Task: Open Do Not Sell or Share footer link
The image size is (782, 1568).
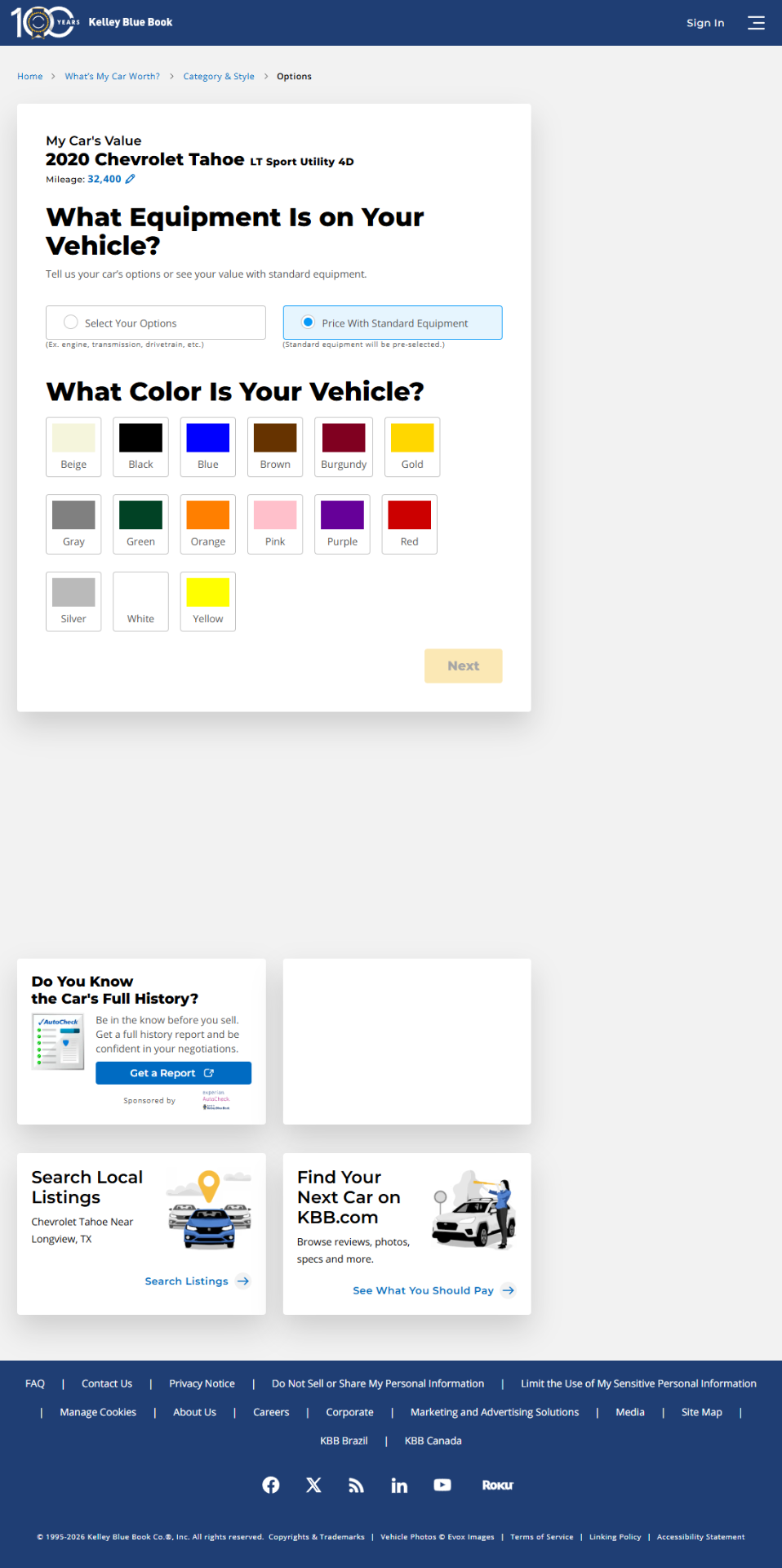Action: click(378, 1383)
